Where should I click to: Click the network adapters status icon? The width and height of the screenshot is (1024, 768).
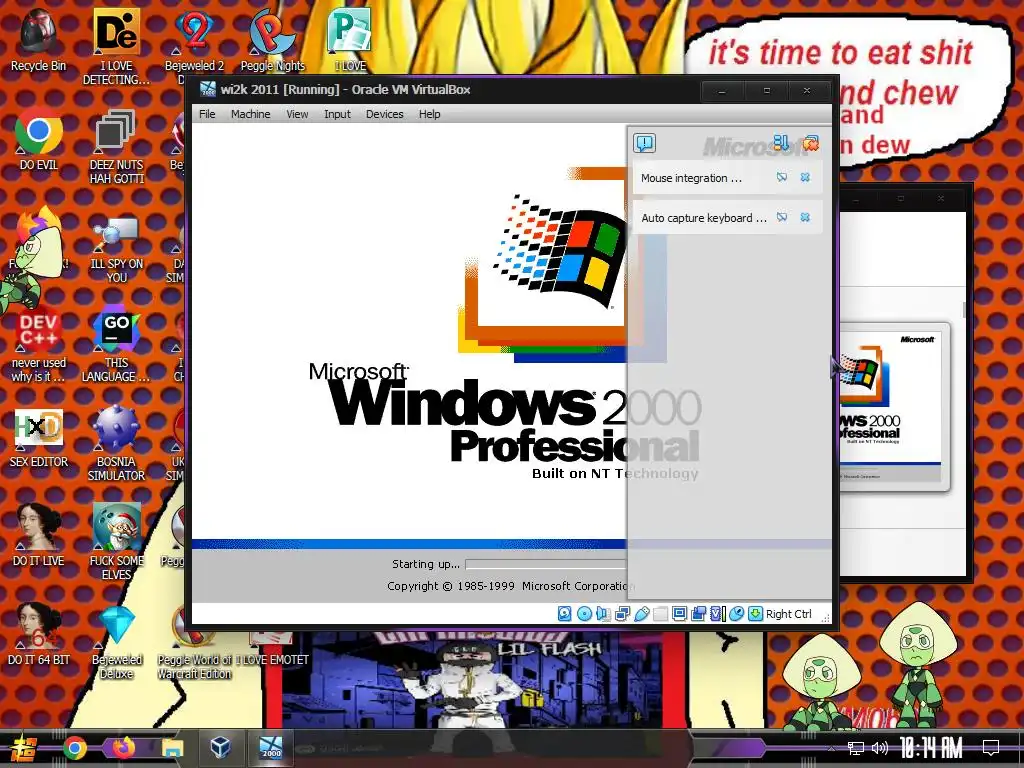tap(622, 613)
